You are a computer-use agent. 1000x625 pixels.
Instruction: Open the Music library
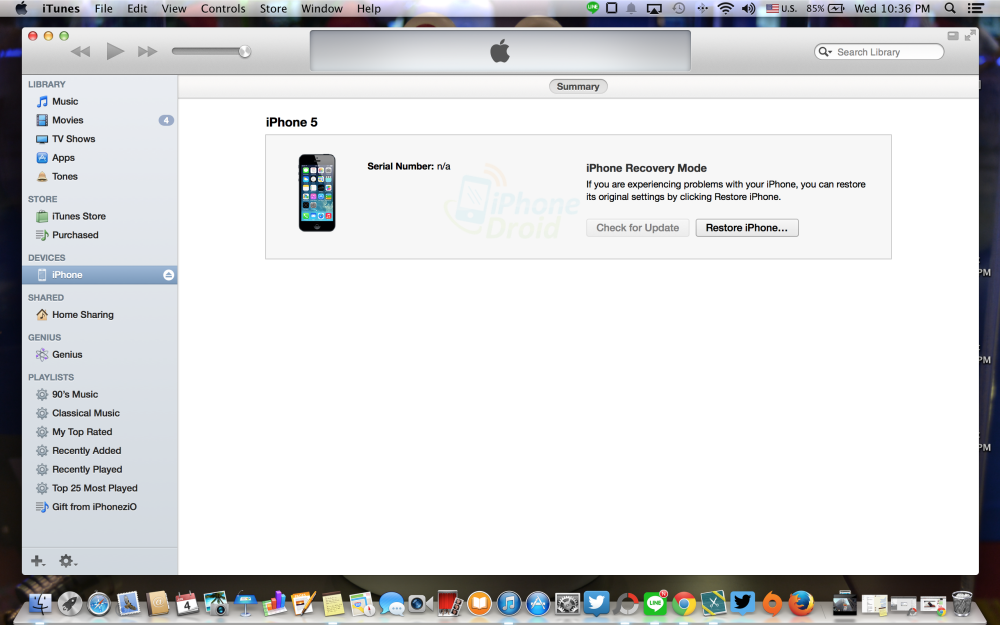point(65,101)
